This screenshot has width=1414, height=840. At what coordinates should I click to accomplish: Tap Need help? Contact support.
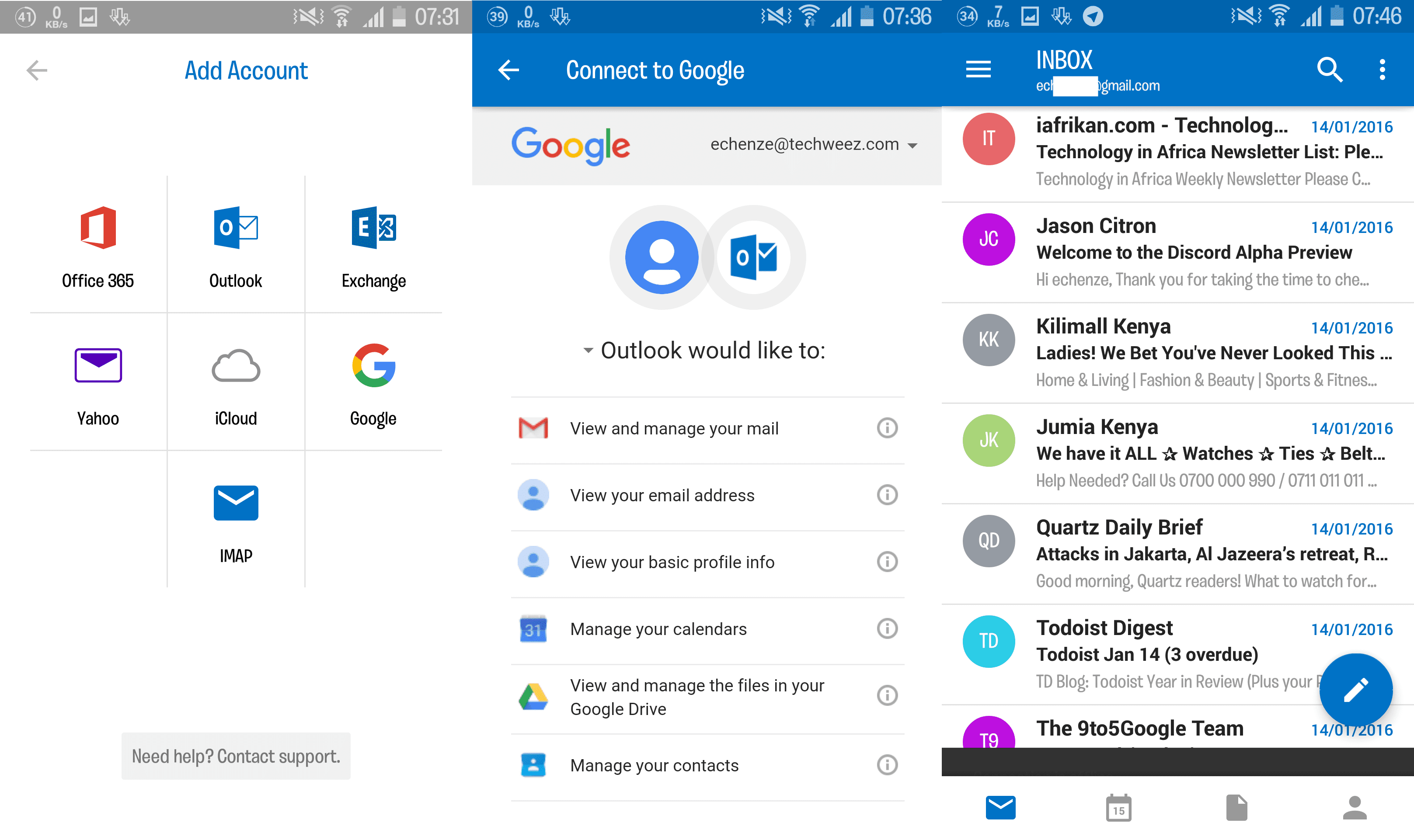tap(236, 756)
